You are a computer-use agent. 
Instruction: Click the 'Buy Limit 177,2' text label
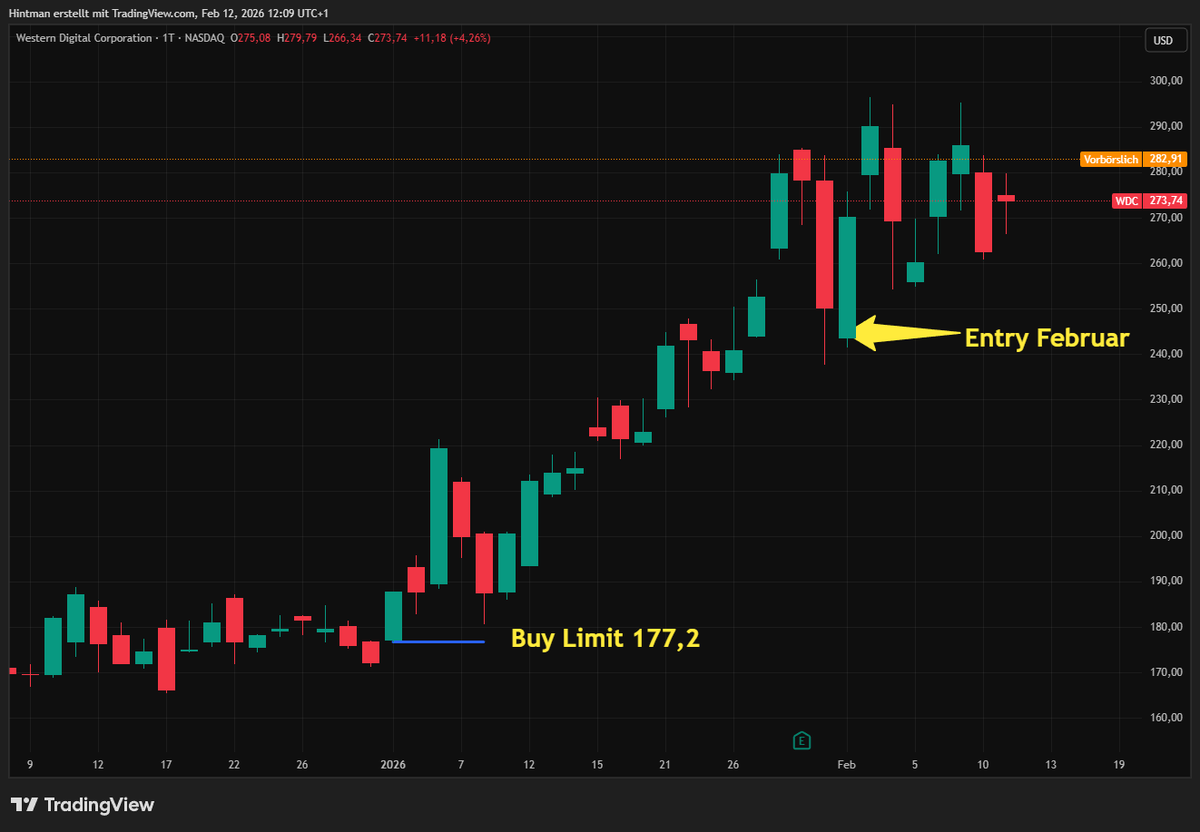605,638
